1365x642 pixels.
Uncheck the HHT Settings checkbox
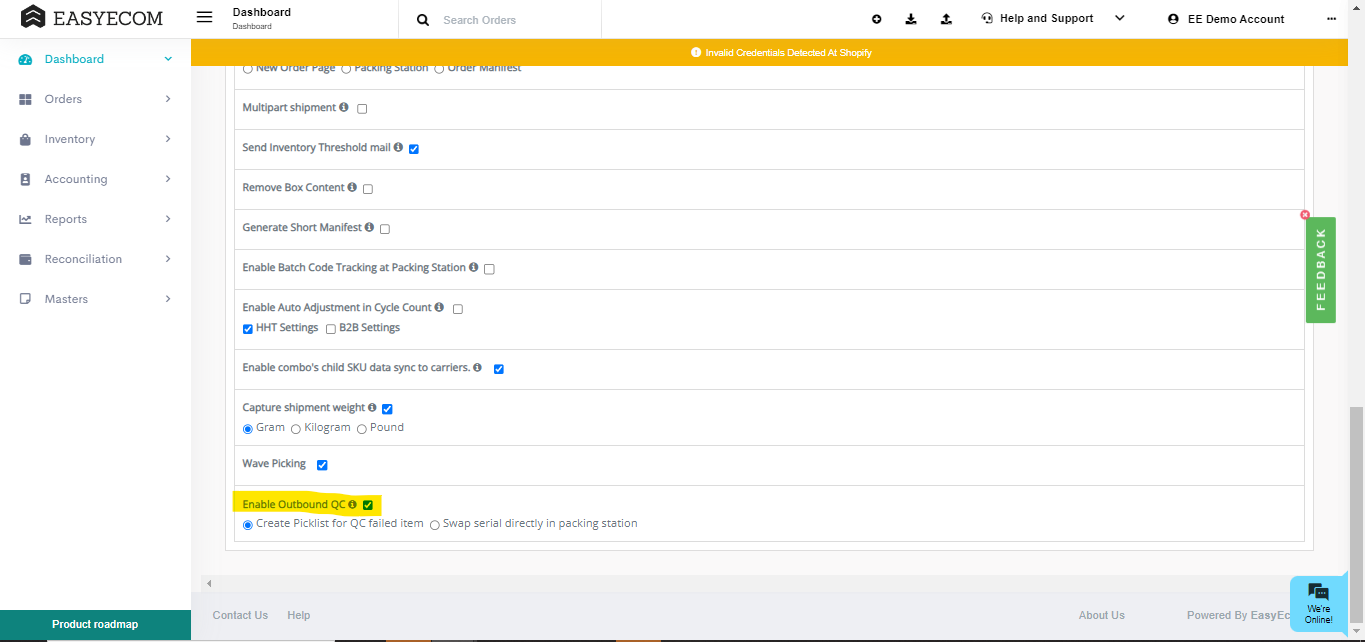(x=248, y=329)
